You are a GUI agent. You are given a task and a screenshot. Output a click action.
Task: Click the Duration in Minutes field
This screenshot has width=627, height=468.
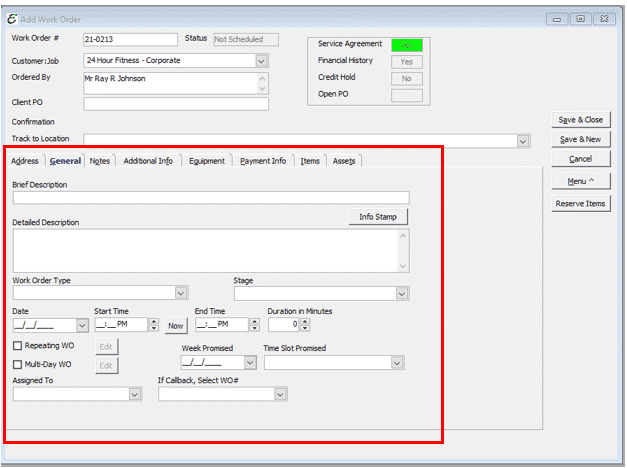[x=284, y=324]
